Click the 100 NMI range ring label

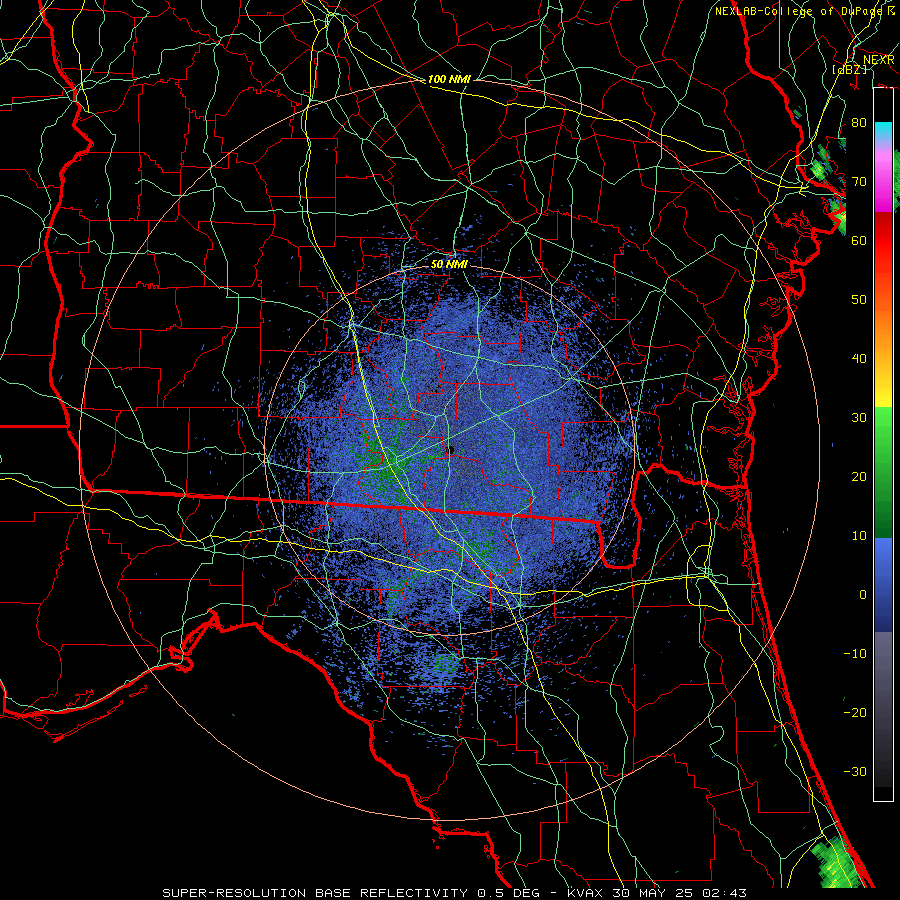pos(449,79)
